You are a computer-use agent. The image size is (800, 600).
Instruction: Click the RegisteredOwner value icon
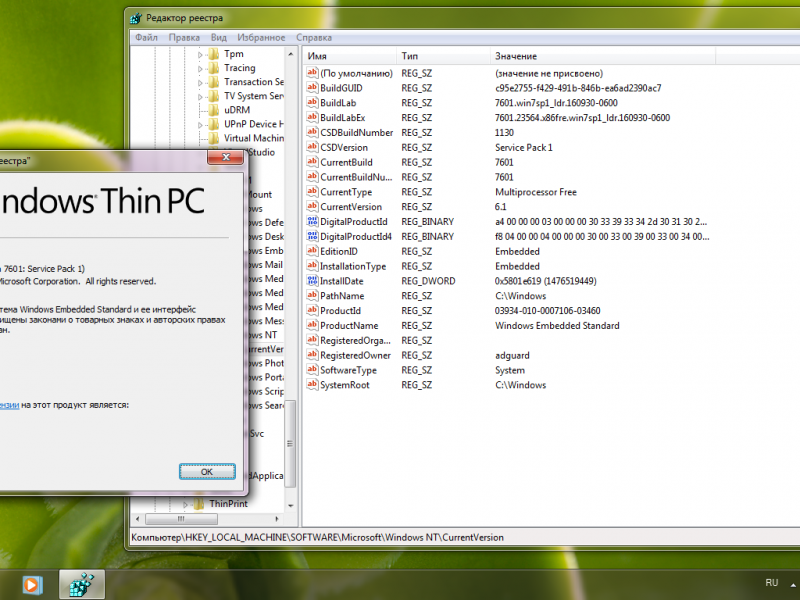312,355
